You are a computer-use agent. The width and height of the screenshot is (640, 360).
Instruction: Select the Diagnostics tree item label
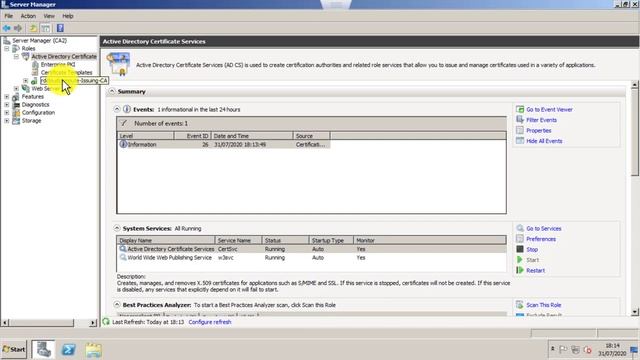coord(36,104)
